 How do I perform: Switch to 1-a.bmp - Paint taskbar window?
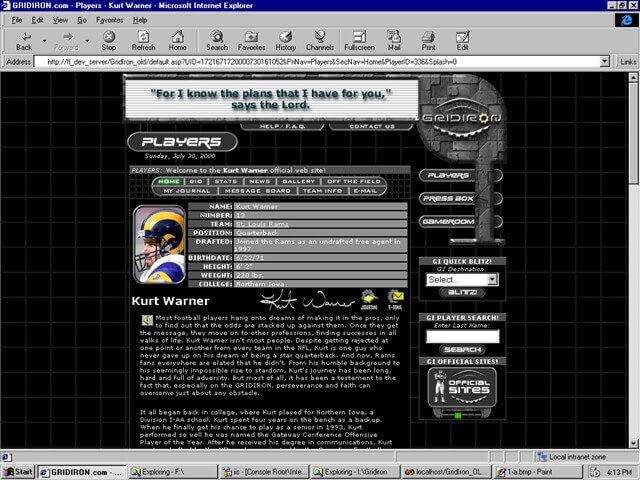click(538, 472)
